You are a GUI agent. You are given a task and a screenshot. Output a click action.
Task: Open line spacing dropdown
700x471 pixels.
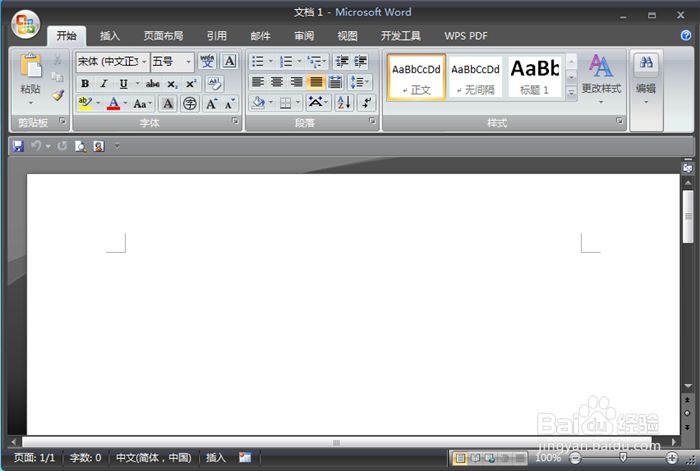tap(359, 82)
